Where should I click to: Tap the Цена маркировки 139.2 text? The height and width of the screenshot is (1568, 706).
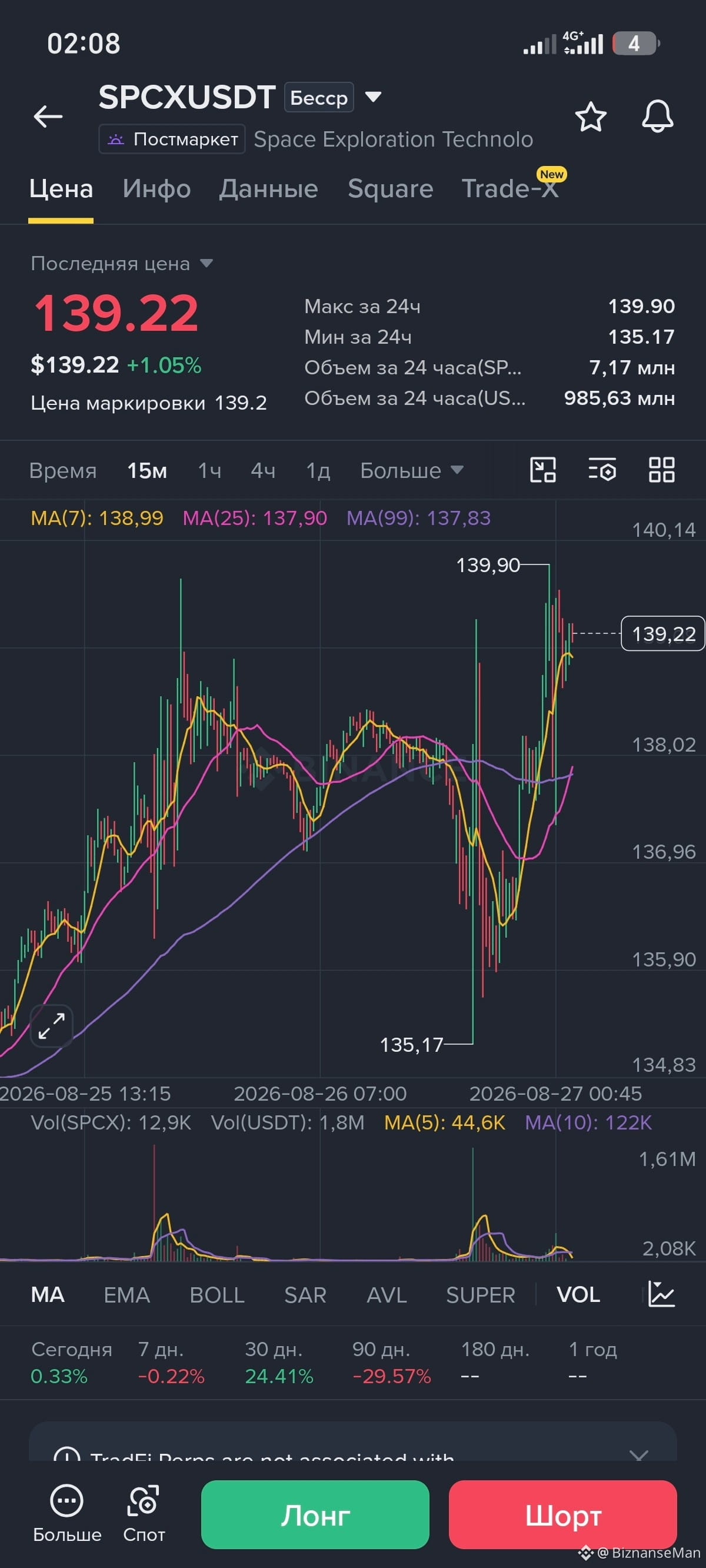[x=148, y=403]
